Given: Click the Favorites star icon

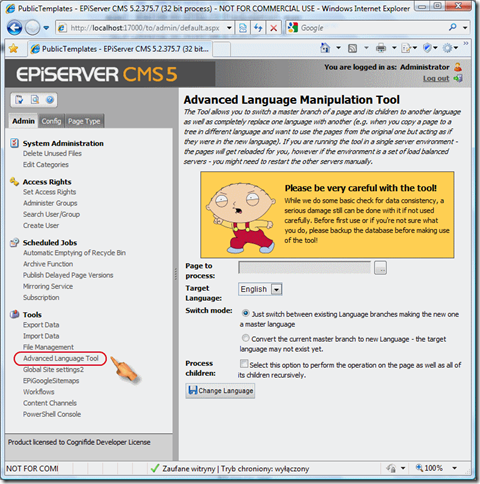Looking at the screenshot, I should click(13, 49).
